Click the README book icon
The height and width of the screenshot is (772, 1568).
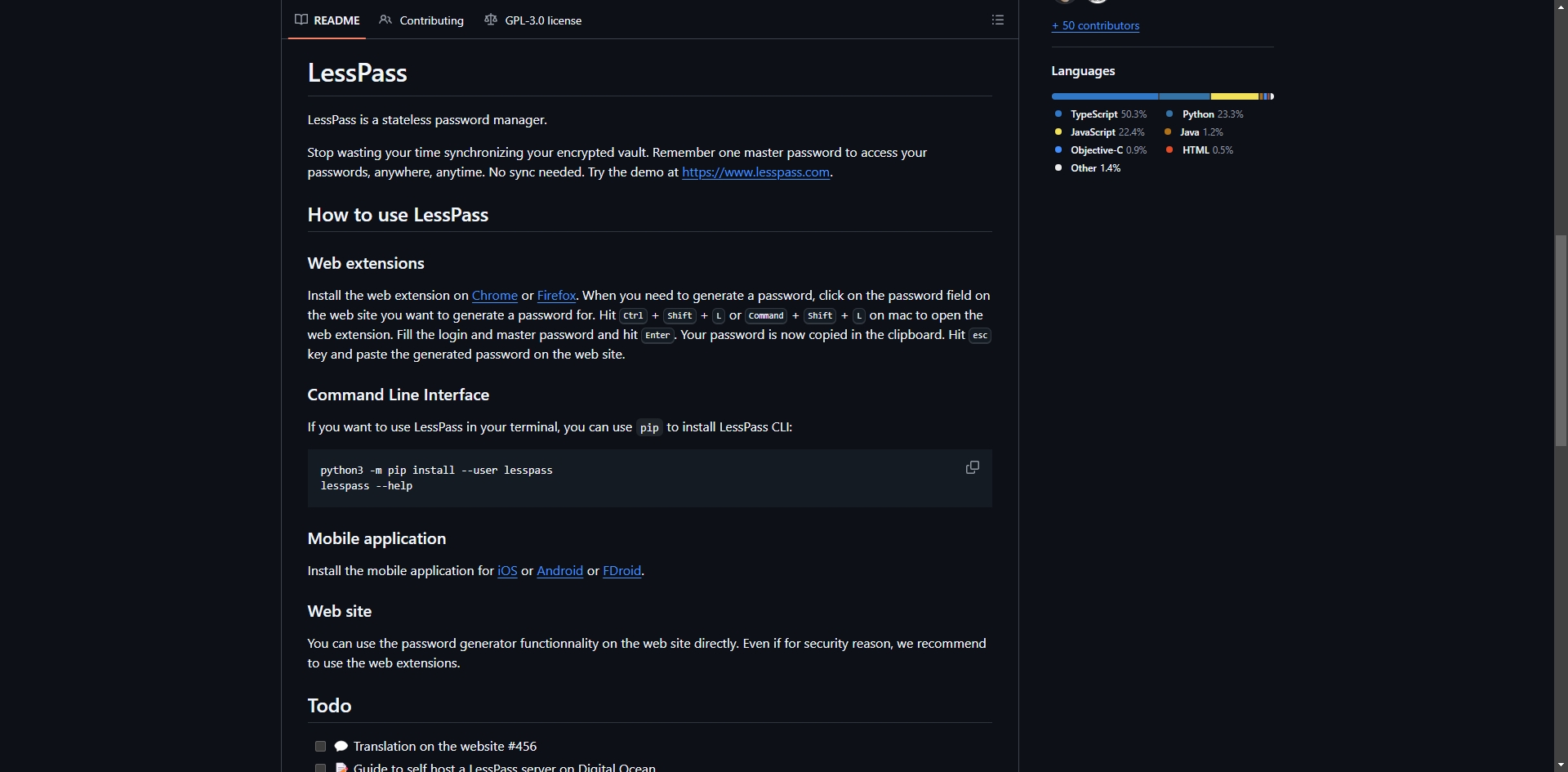coord(301,20)
